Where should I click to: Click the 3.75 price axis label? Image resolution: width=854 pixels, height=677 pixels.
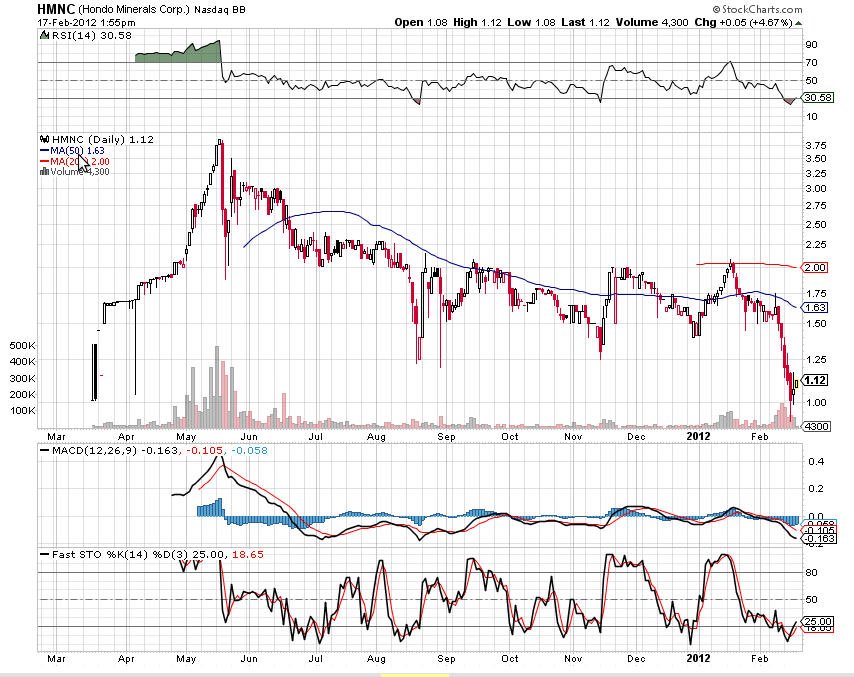coord(816,145)
